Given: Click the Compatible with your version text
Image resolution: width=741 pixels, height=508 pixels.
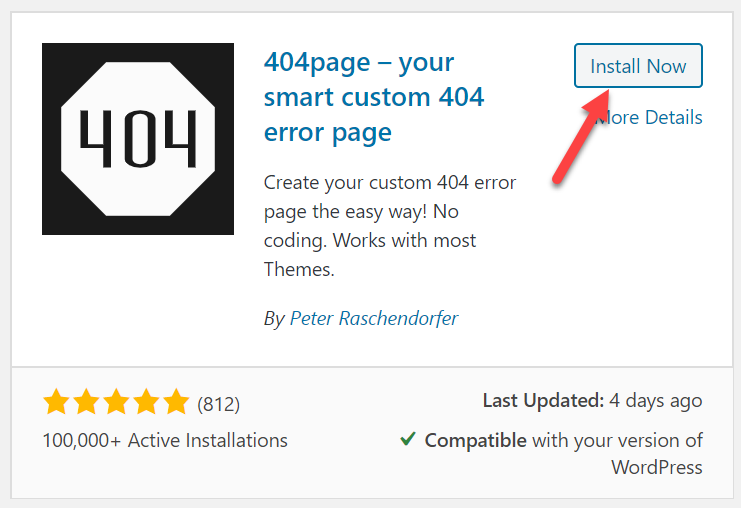Looking at the screenshot, I should click(x=563, y=454).
